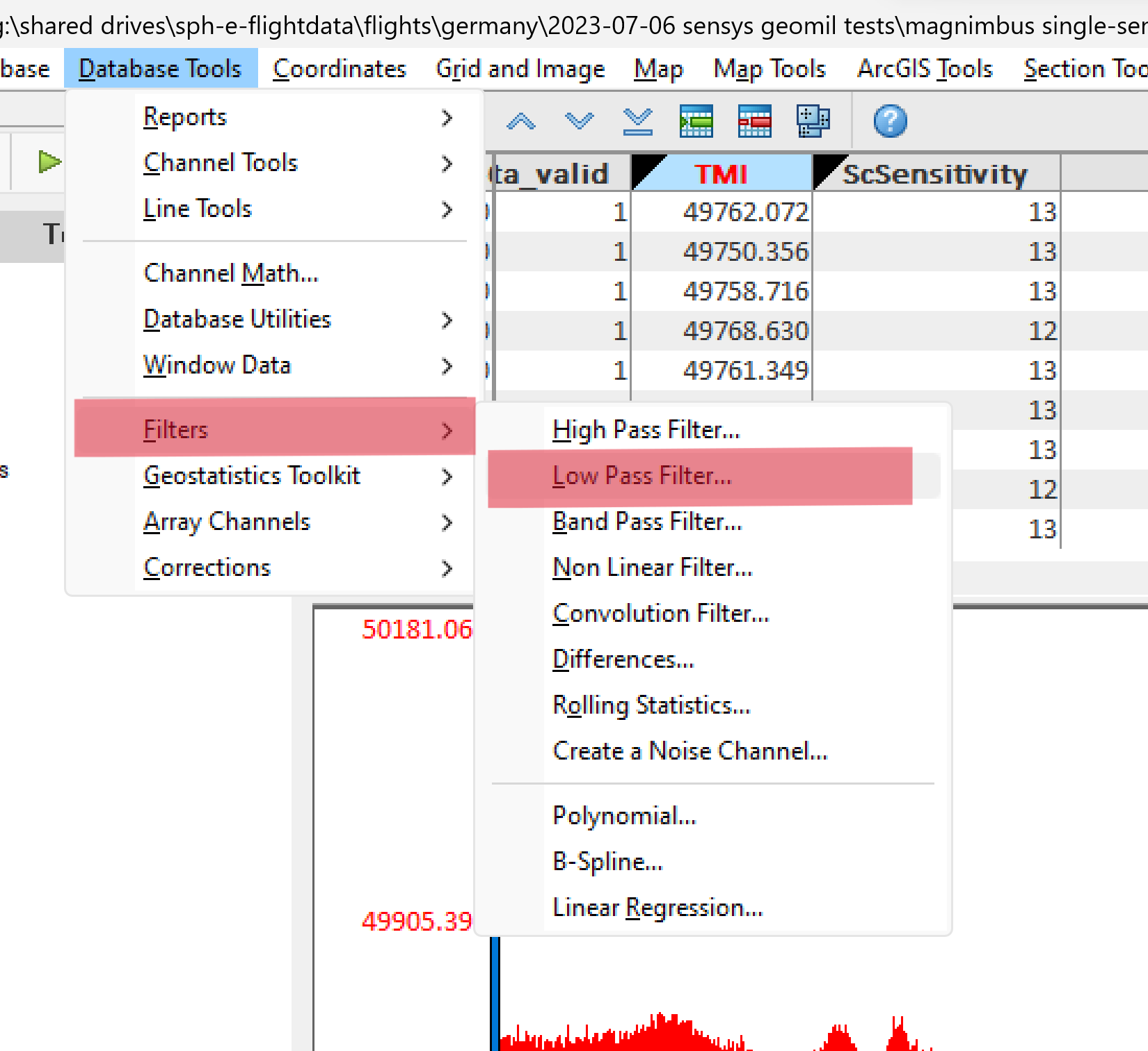Open the Low Pass Filter dialog
The height and width of the screenshot is (1051, 1148).
click(641, 476)
